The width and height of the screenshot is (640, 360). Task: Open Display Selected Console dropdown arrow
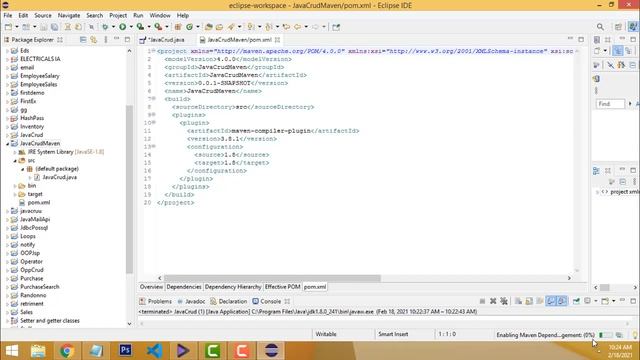pyautogui.click(x=596, y=301)
